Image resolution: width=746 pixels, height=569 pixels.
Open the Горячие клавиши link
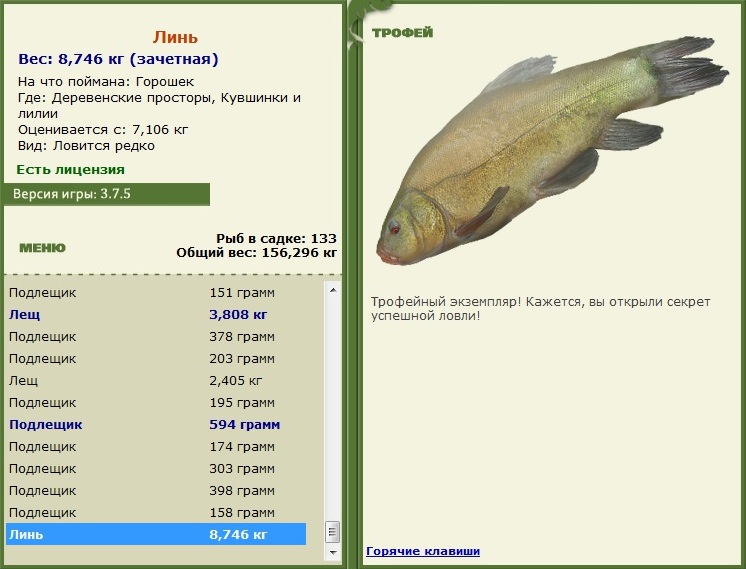pos(423,551)
